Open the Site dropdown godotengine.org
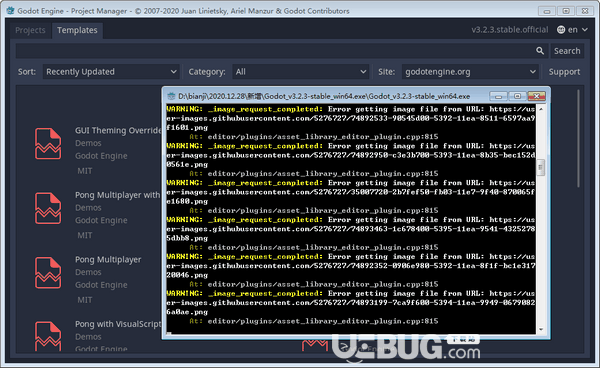Image resolution: width=600 pixels, height=368 pixels. click(470, 72)
